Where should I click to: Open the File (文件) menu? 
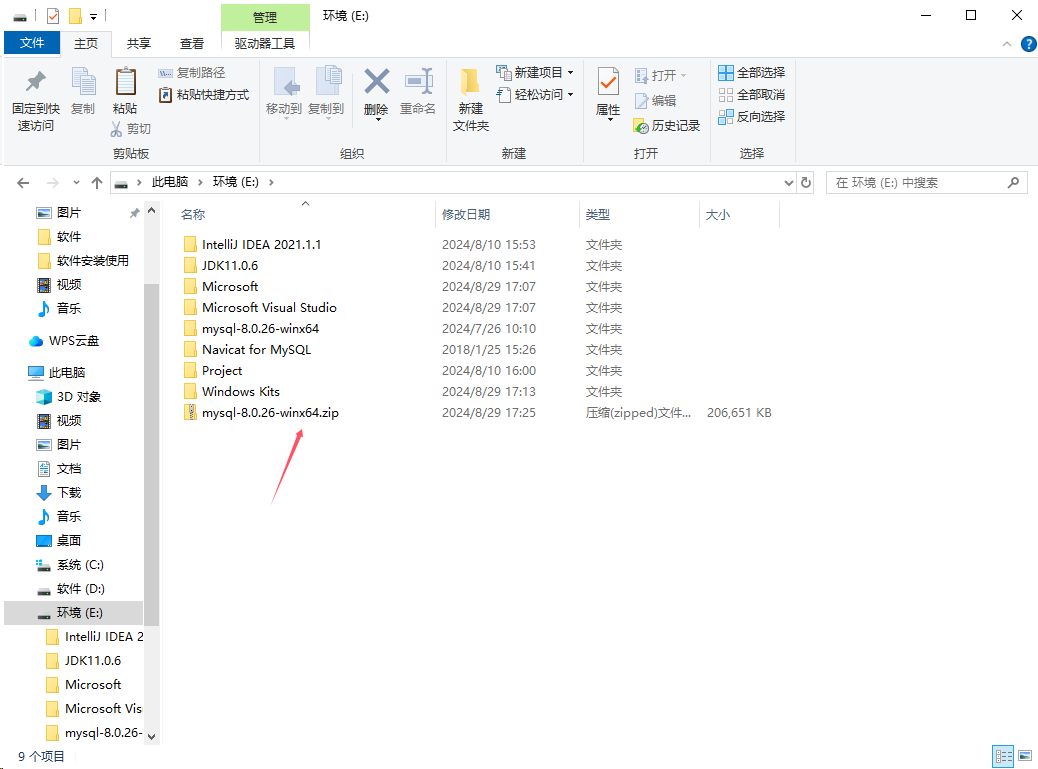point(32,43)
